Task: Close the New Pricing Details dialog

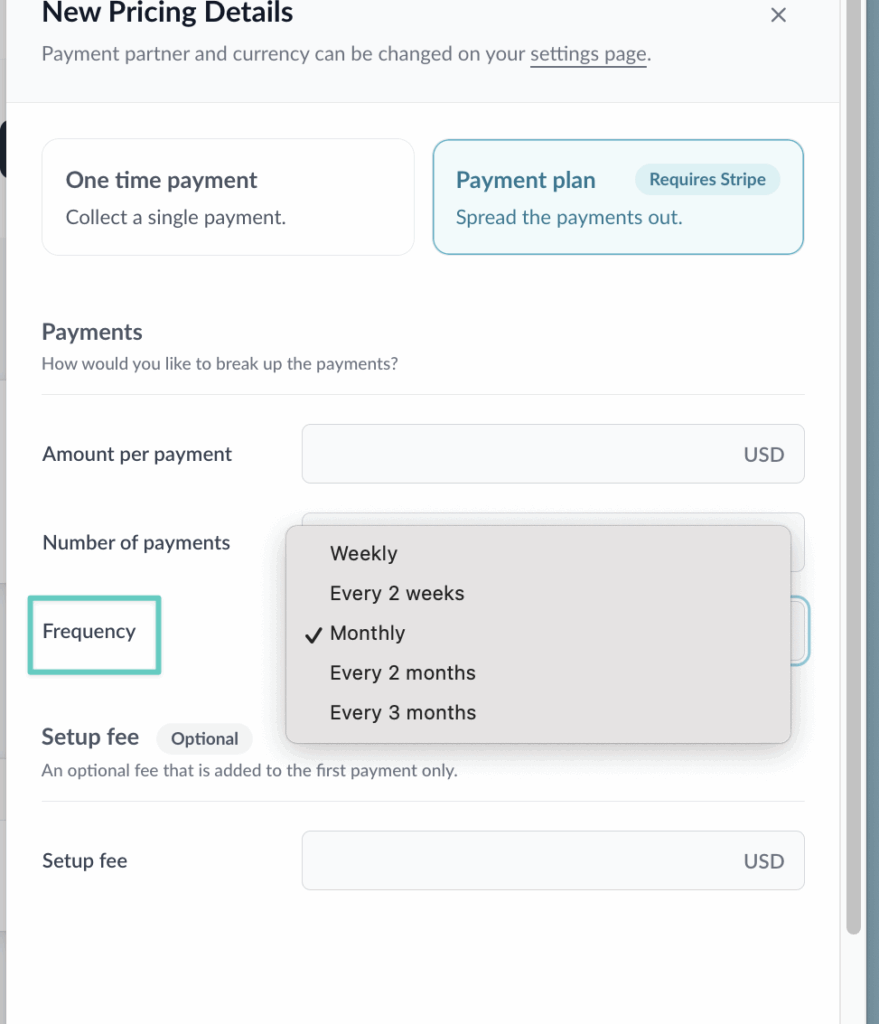Action: pos(778,15)
